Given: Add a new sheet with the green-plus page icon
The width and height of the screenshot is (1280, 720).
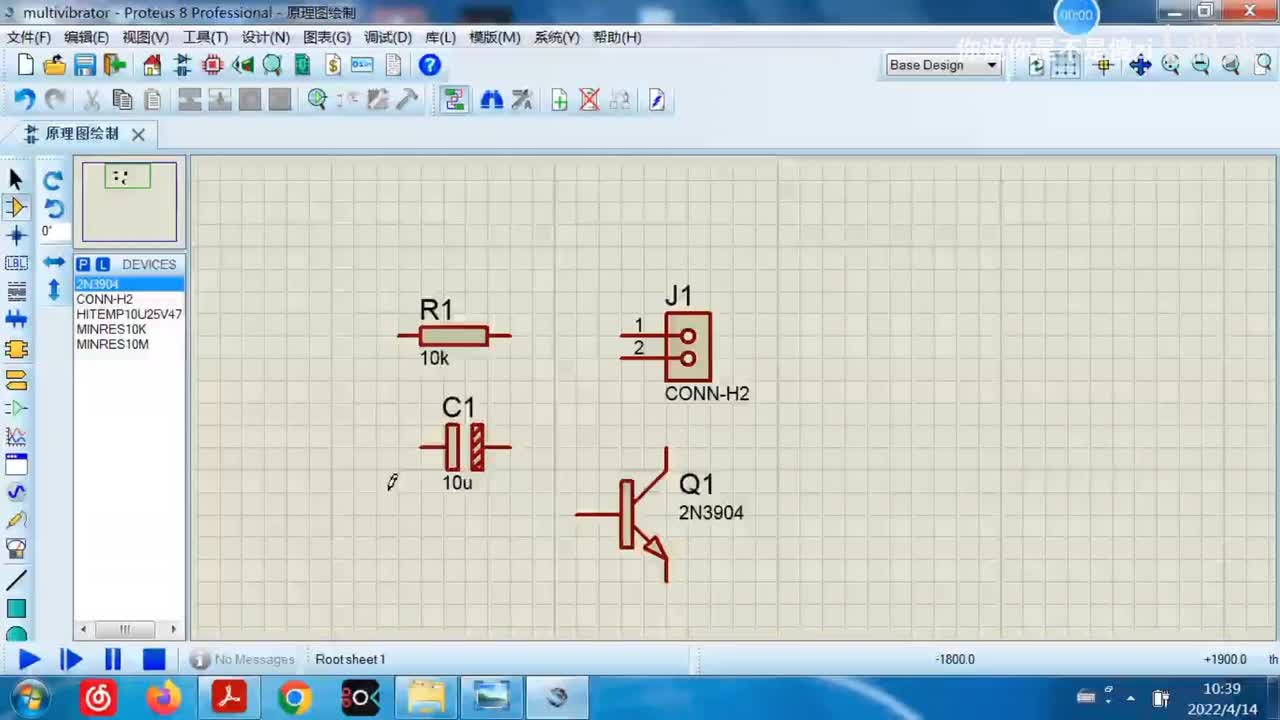Looking at the screenshot, I should pos(560,100).
